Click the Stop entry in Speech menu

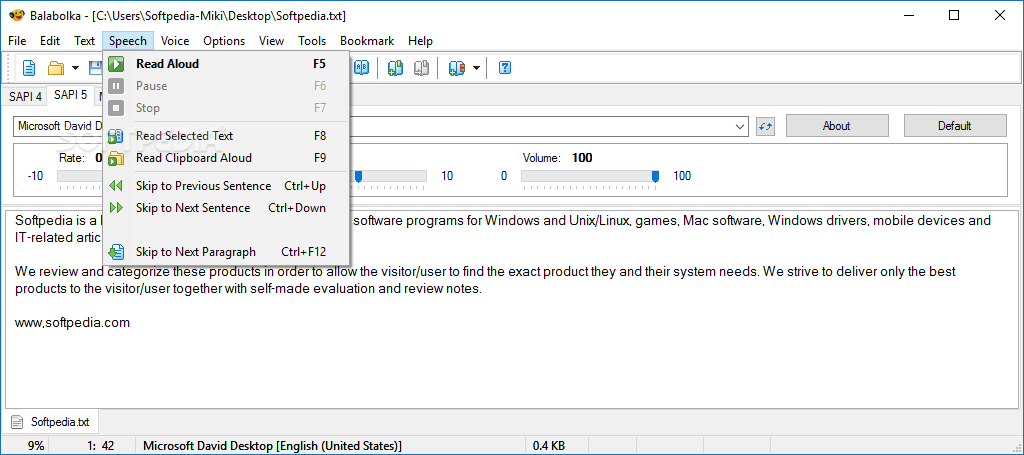[227, 108]
